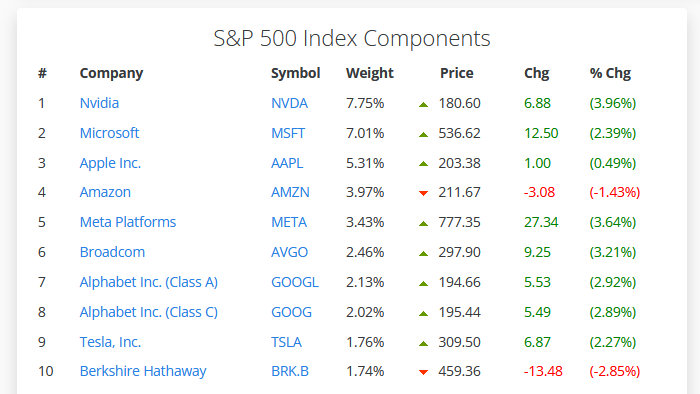This screenshot has height=394, width=700.
Task: Open the NVDA symbol link
Action: (289, 103)
